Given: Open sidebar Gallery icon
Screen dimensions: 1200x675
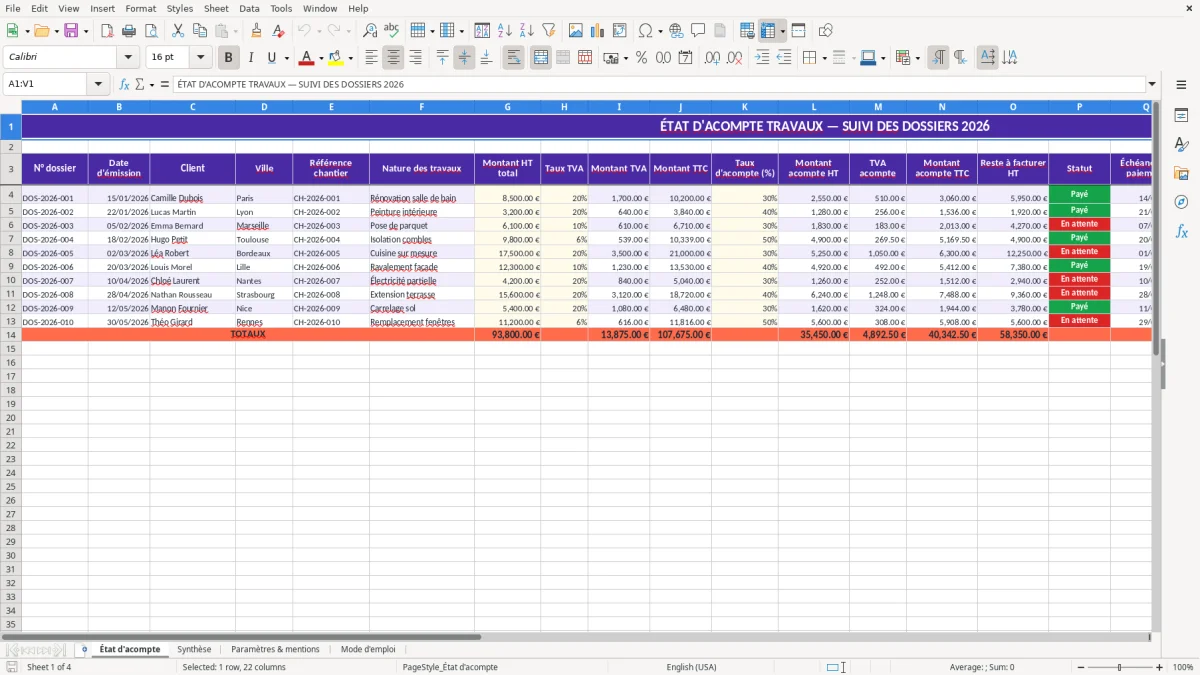Looking at the screenshot, I should (1181, 173).
